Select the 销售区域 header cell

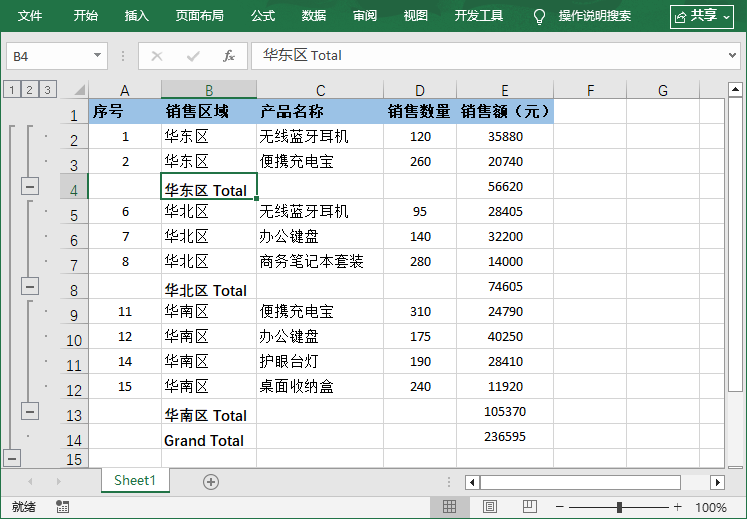(209, 111)
